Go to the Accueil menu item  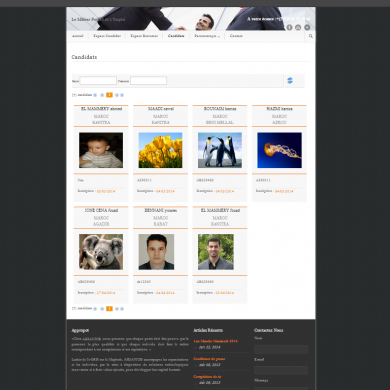(78, 36)
